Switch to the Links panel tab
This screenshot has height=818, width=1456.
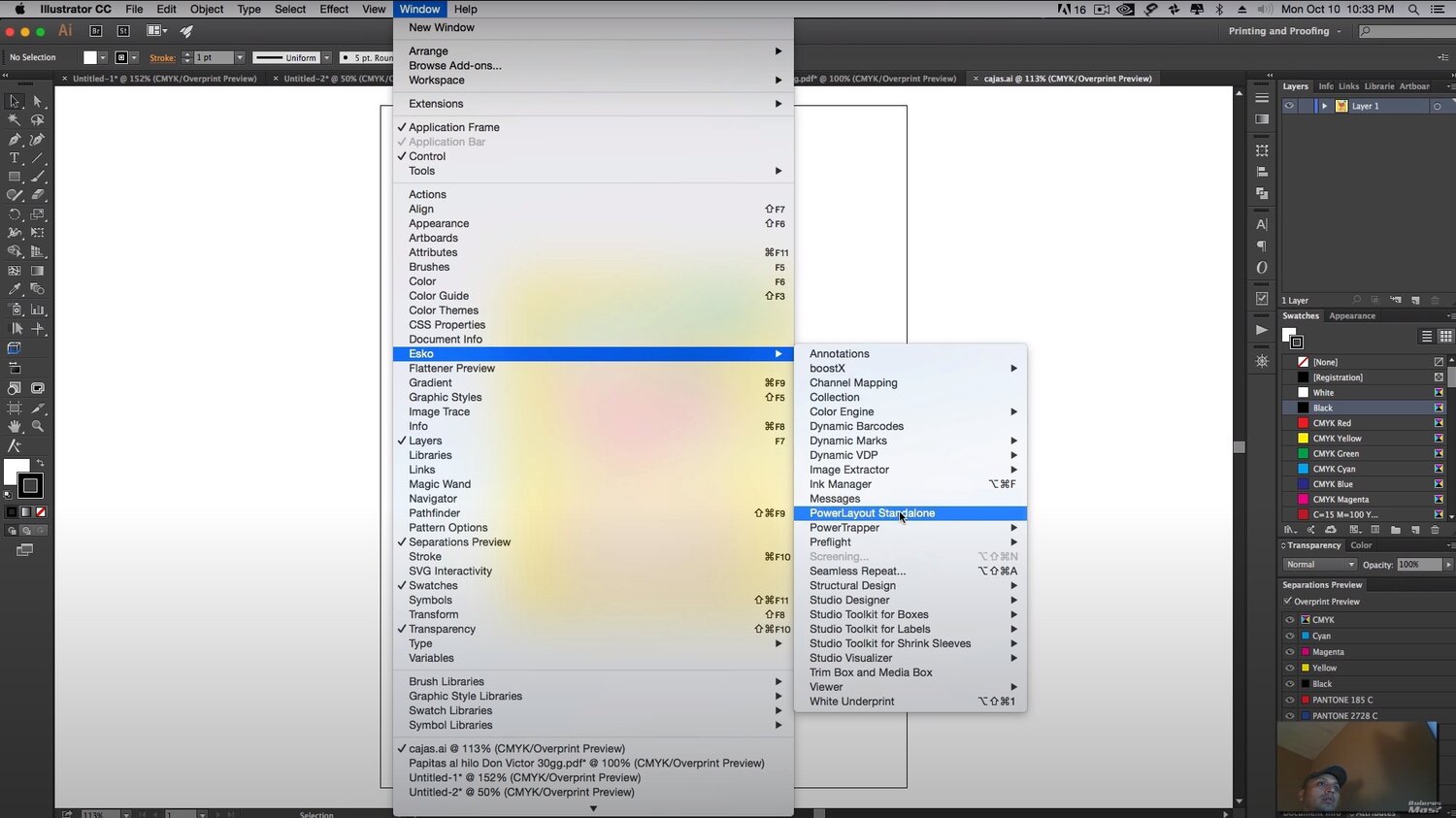click(1349, 86)
